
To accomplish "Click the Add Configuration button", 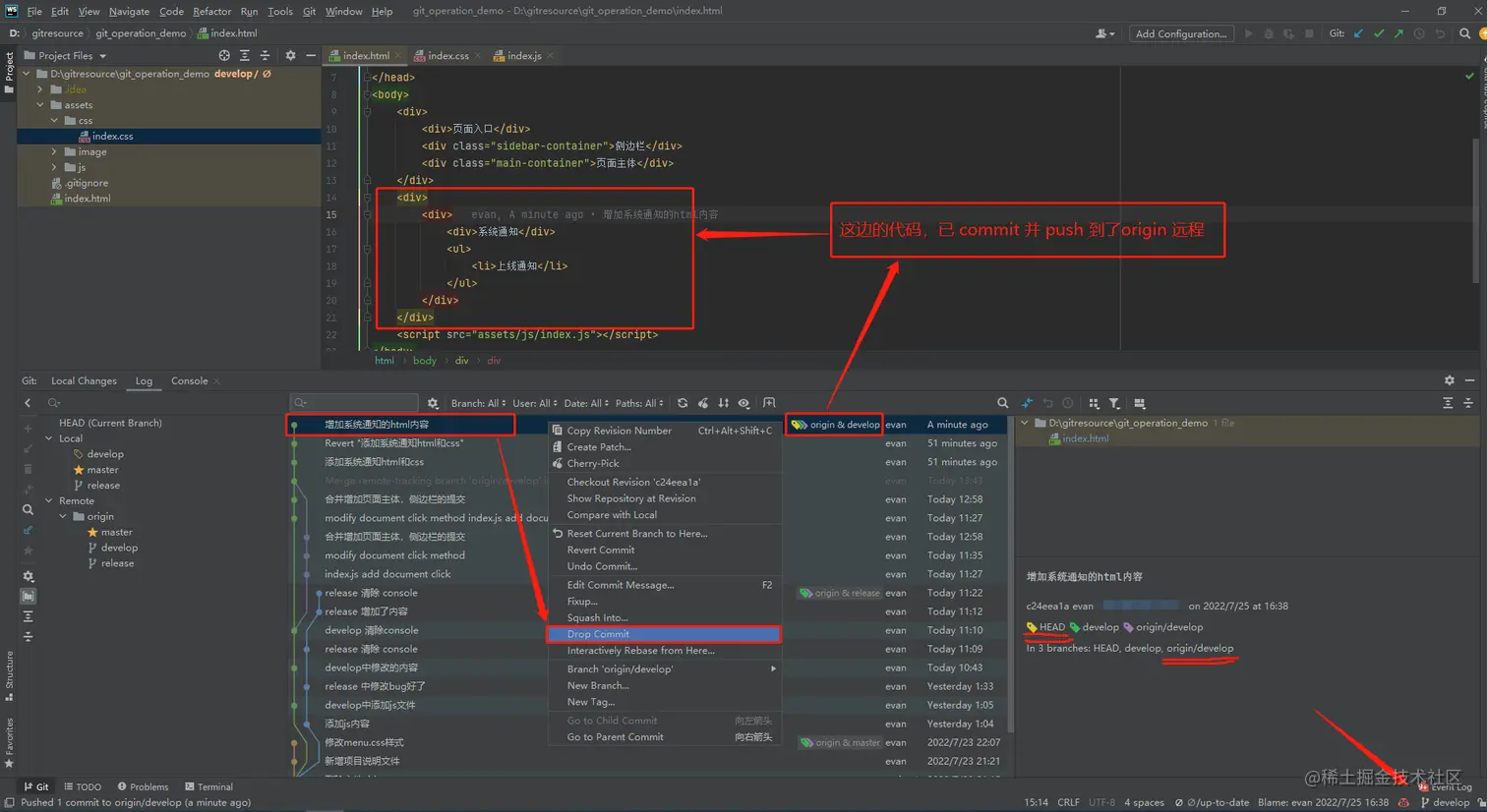I will 1180,33.
